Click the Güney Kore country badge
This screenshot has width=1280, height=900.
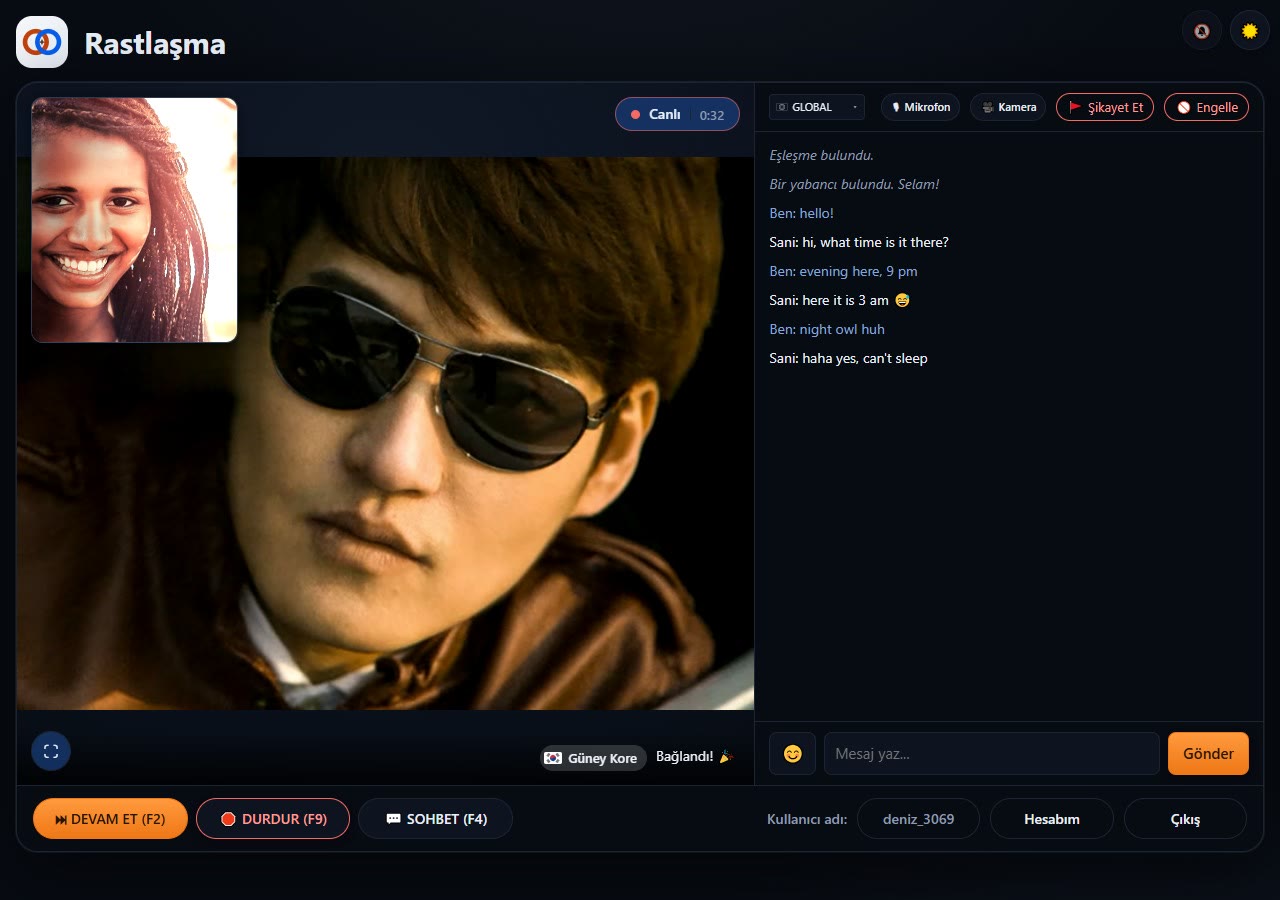[593, 758]
